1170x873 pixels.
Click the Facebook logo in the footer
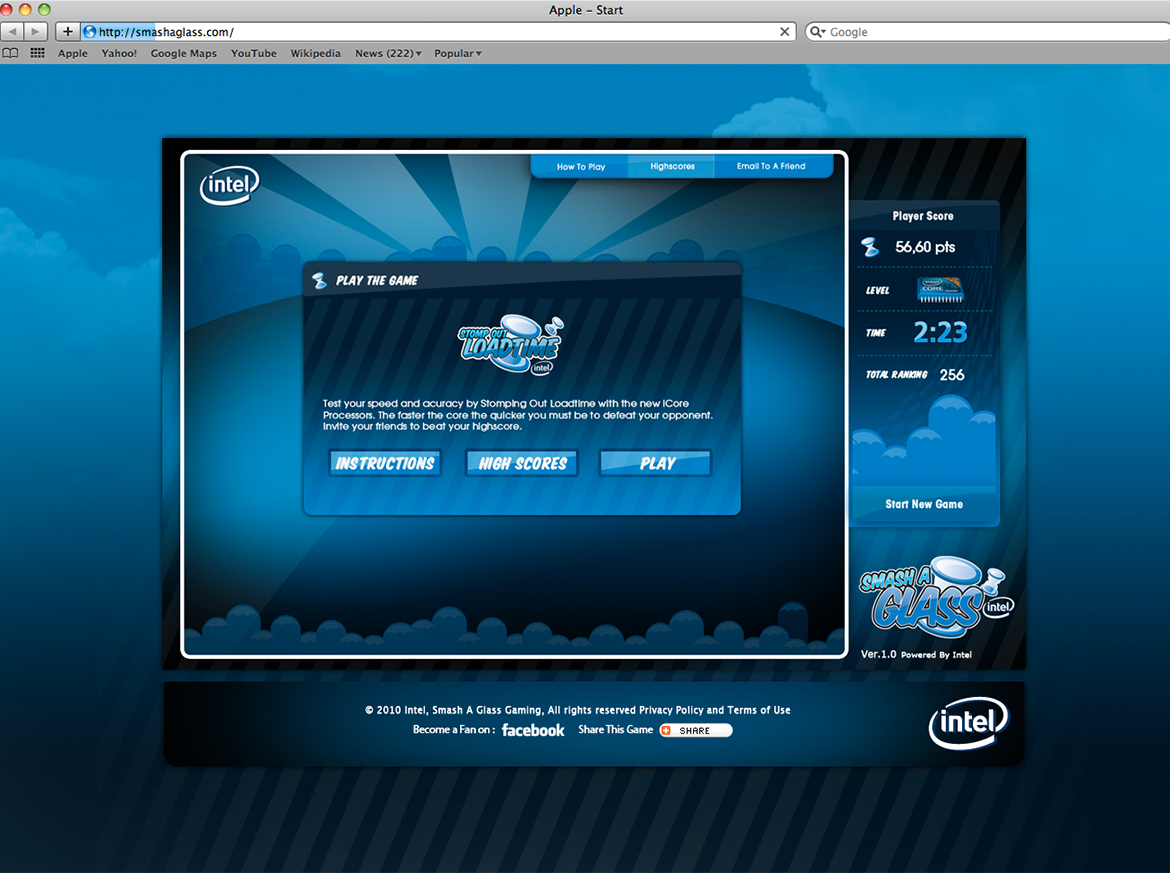(533, 730)
